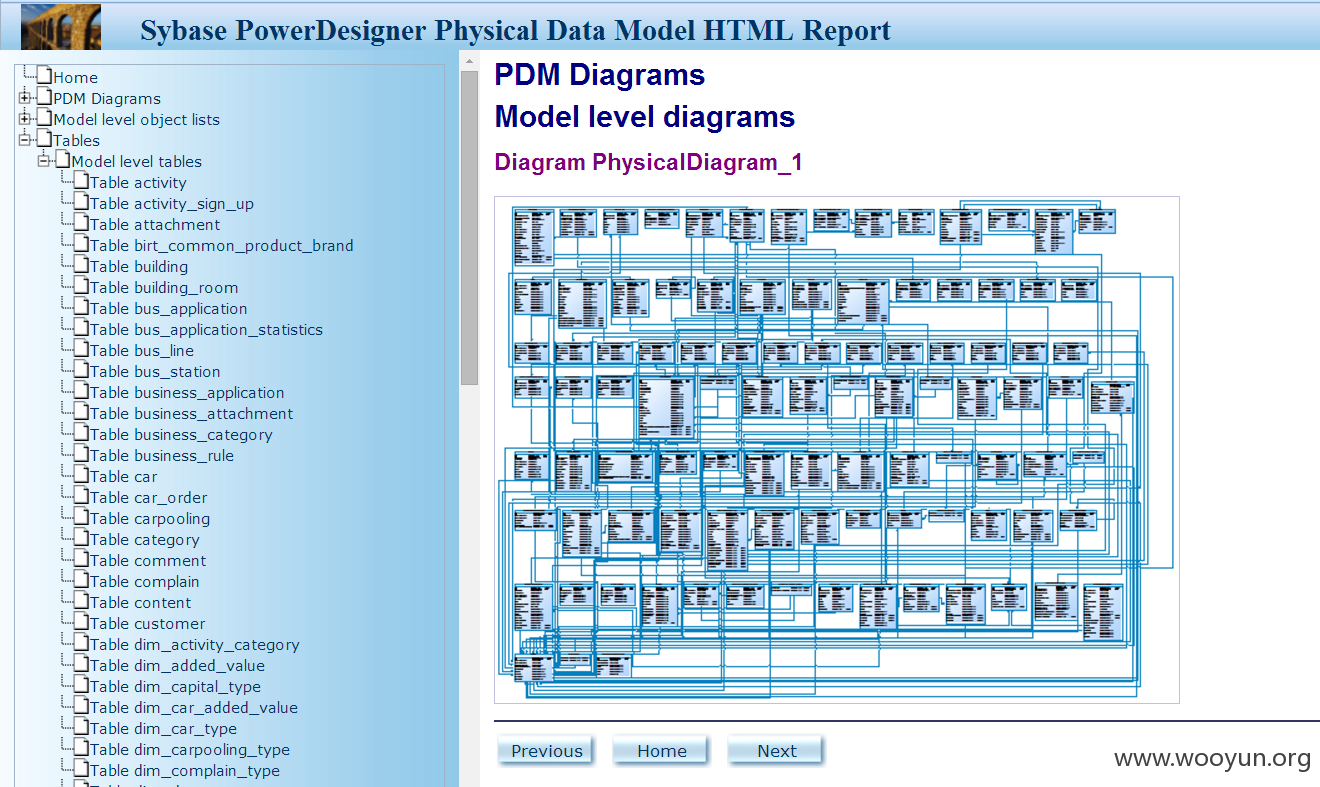Image resolution: width=1320 pixels, height=787 pixels.
Task: Open Table activity_sign_up
Action: (x=172, y=203)
